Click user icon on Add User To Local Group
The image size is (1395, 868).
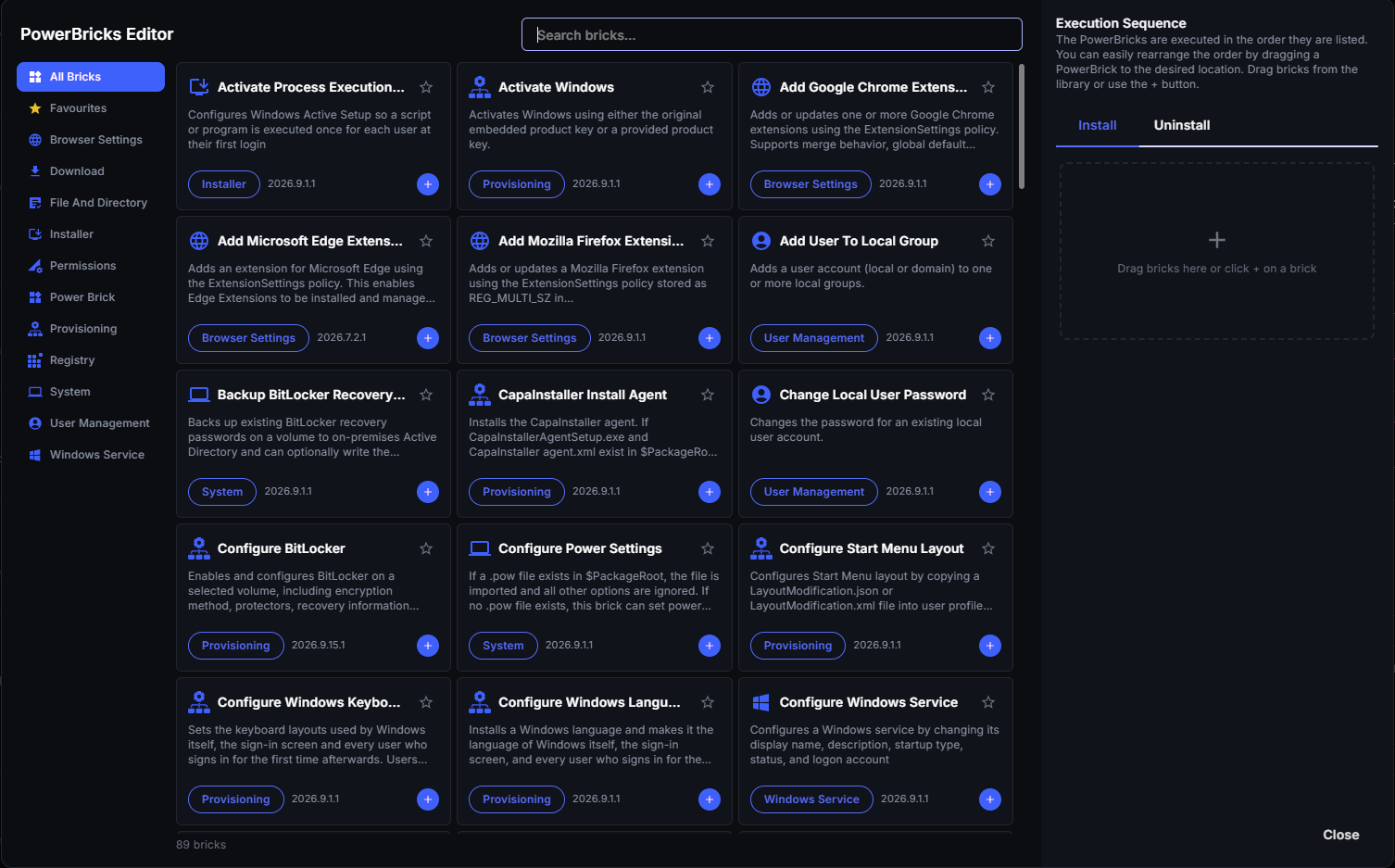click(761, 241)
